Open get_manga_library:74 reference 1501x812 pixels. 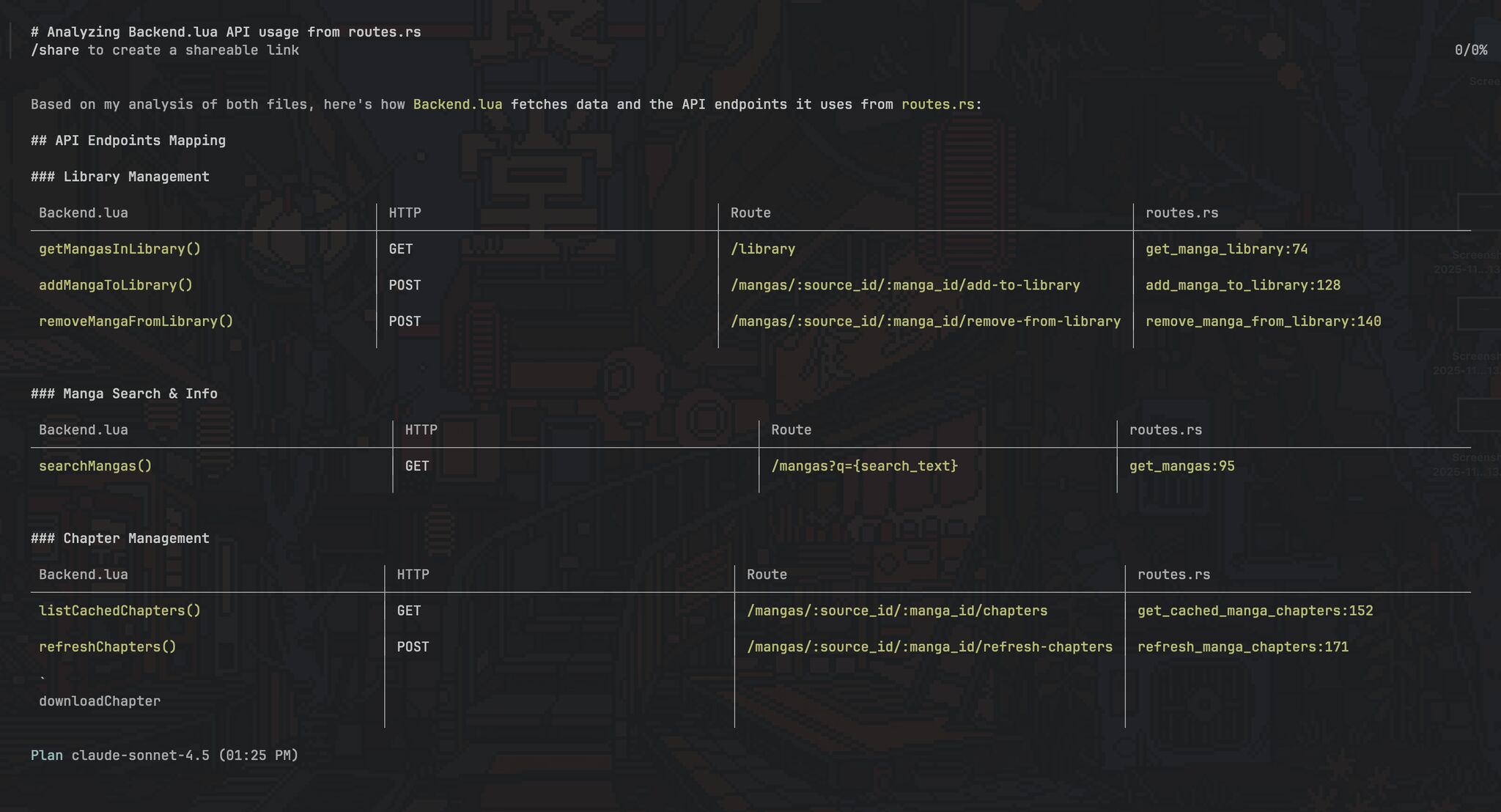(x=1227, y=249)
